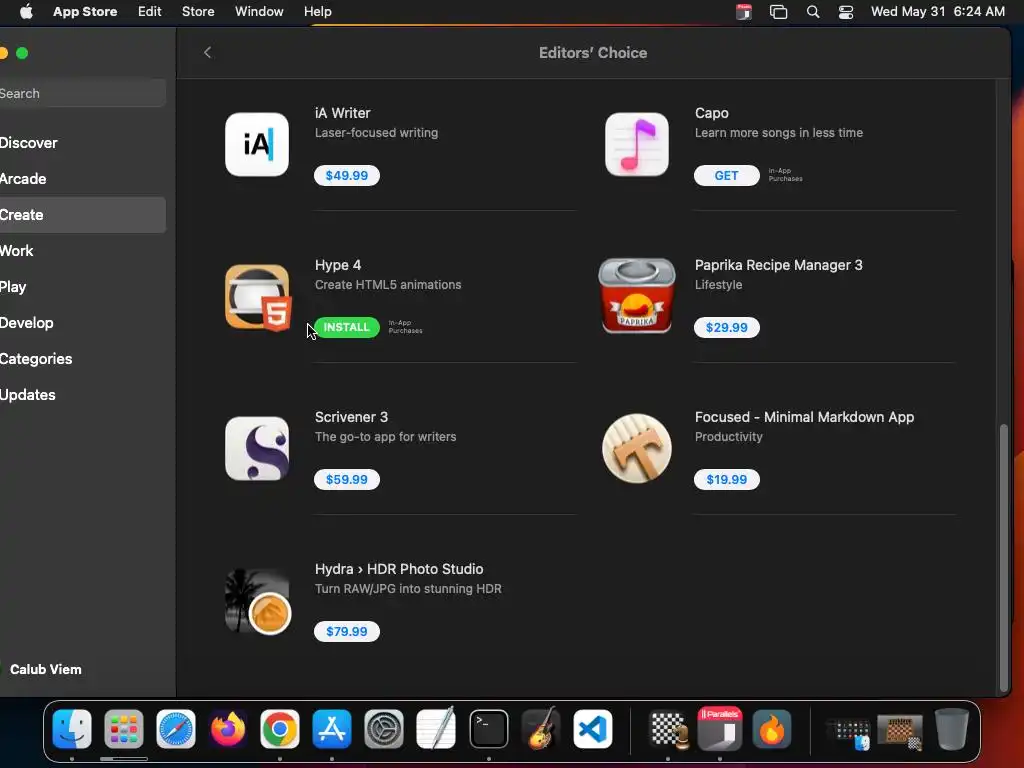Select Updates in the sidebar

click(82, 394)
